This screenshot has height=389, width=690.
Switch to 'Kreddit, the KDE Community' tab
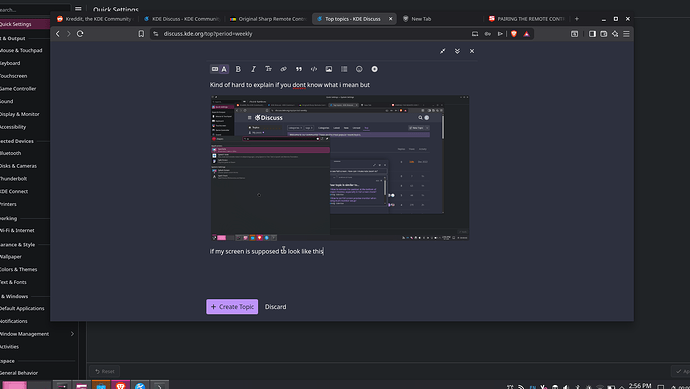point(94,19)
